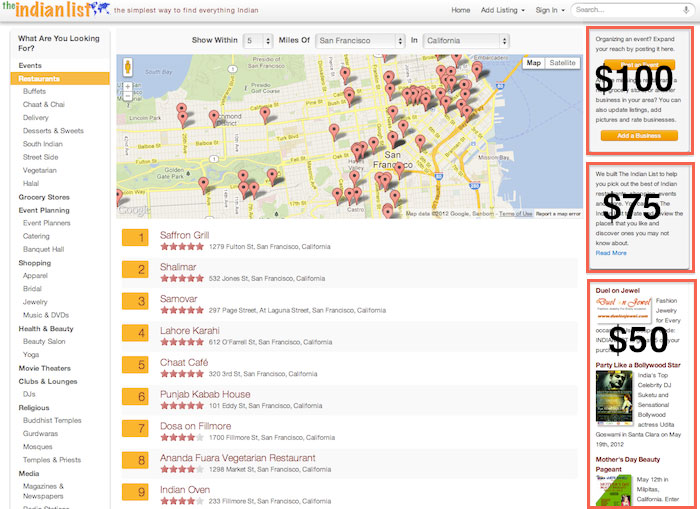This screenshot has height=509, width=700.
Task: Click the number 6 badge for Punjab Kabab House
Action: click(135, 396)
